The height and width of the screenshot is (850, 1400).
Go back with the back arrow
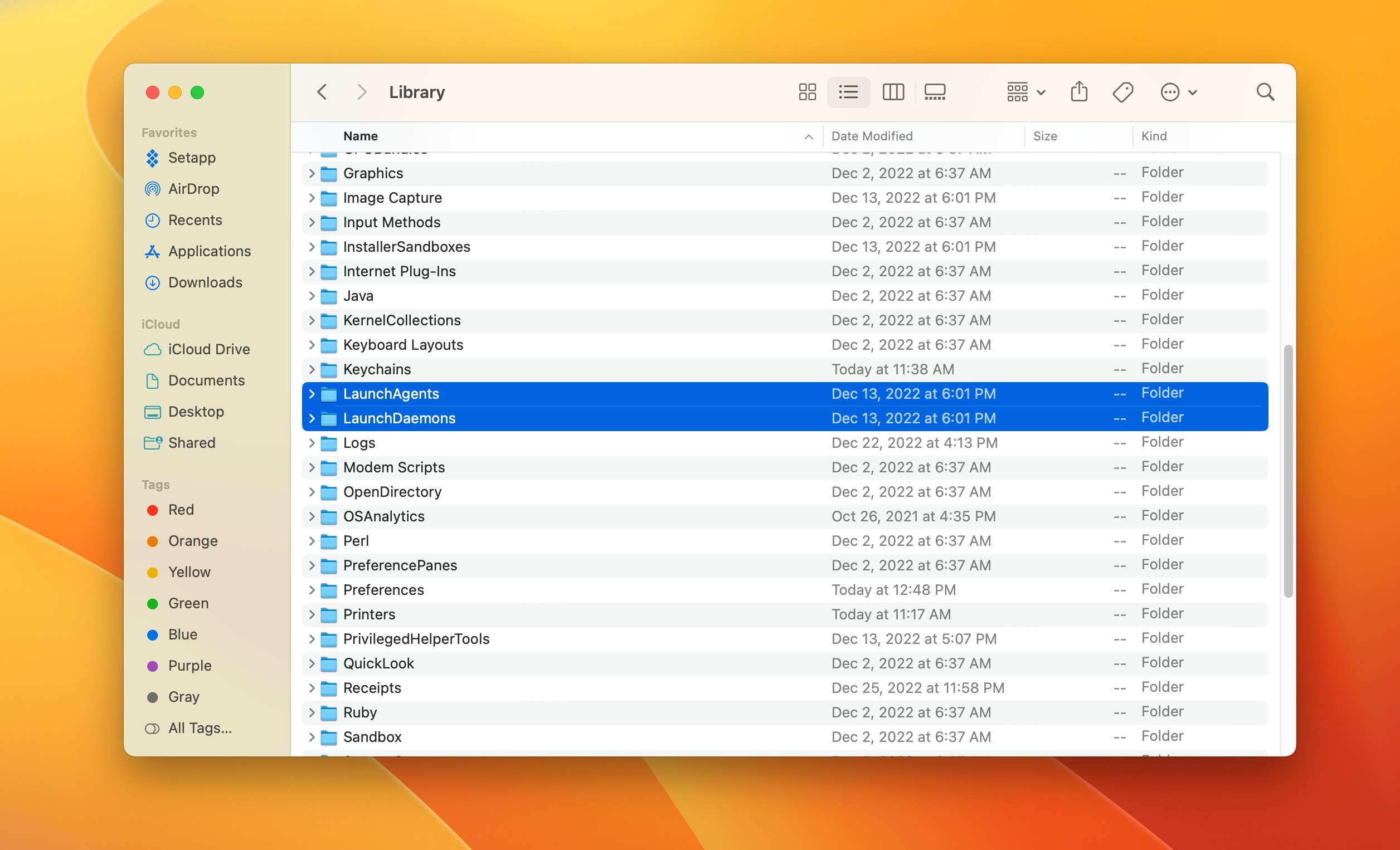coord(322,92)
